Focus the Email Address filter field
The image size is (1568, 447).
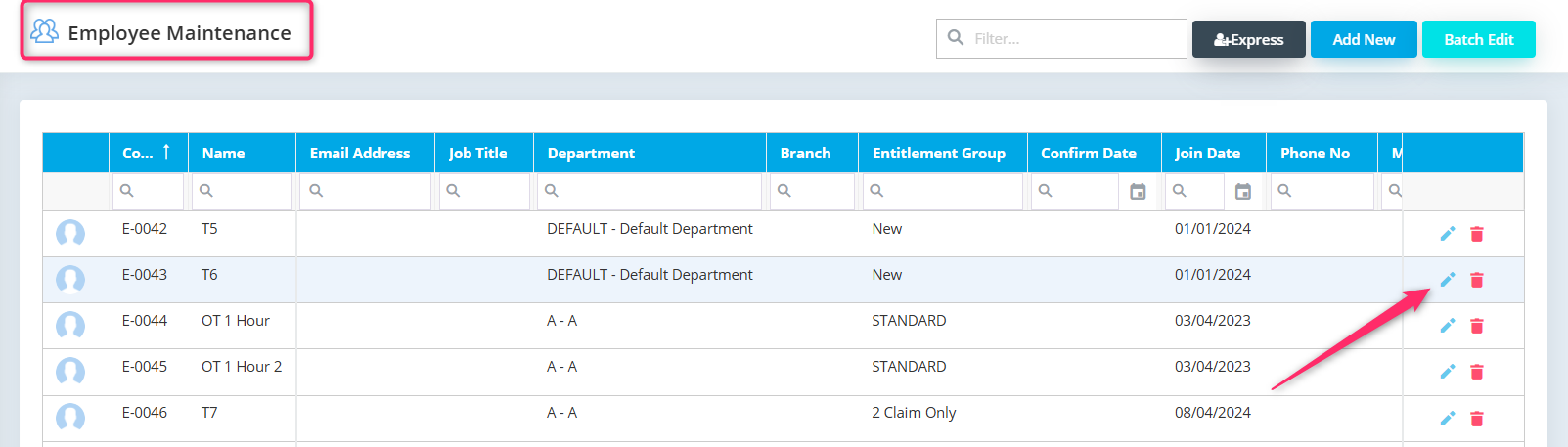[366, 192]
